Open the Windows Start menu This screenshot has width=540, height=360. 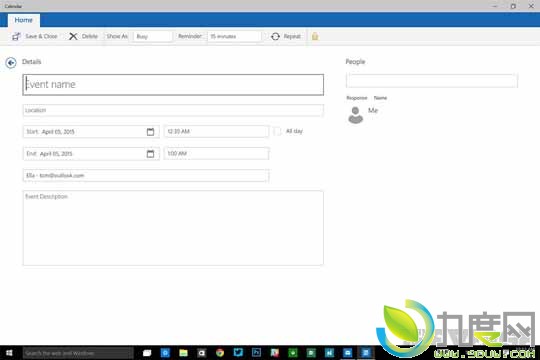click(x=9, y=353)
